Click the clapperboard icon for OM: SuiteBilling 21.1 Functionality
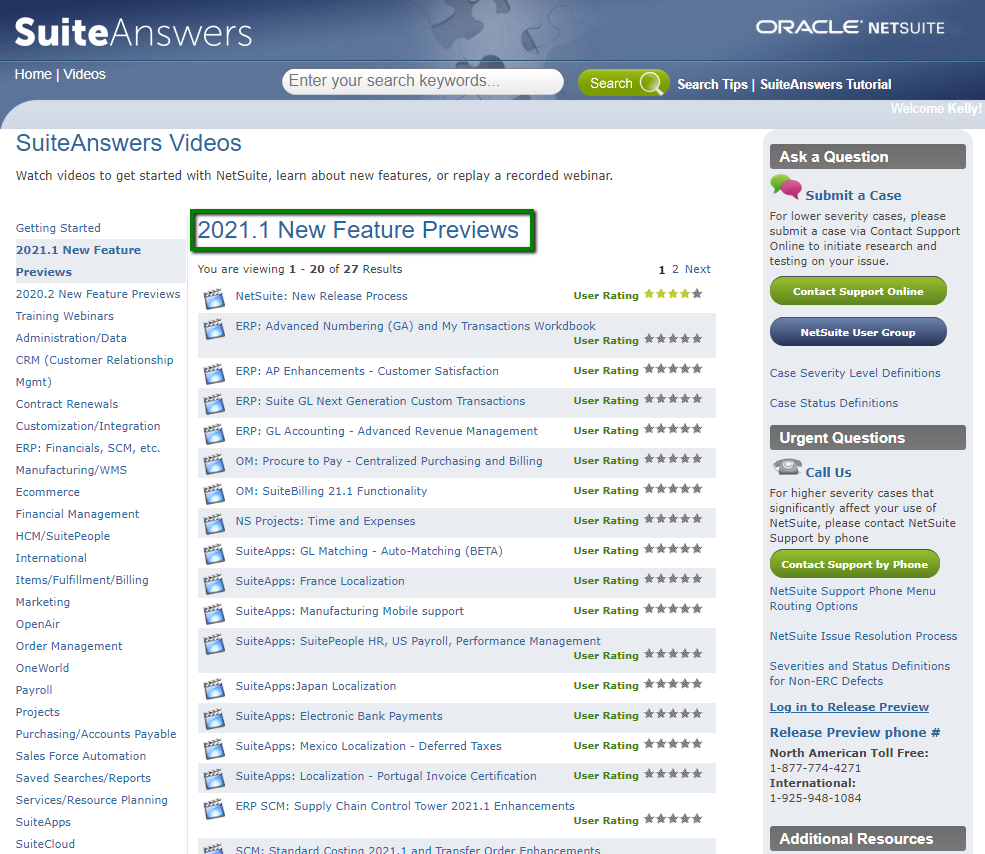Image resolution: width=985 pixels, height=854 pixels. tap(213, 493)
